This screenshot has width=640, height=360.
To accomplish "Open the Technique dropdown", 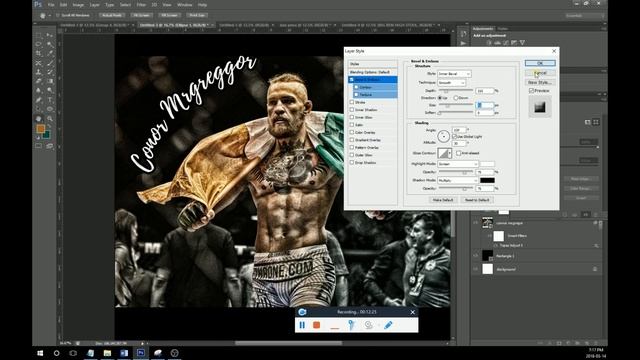I will [x=451, y=82].
